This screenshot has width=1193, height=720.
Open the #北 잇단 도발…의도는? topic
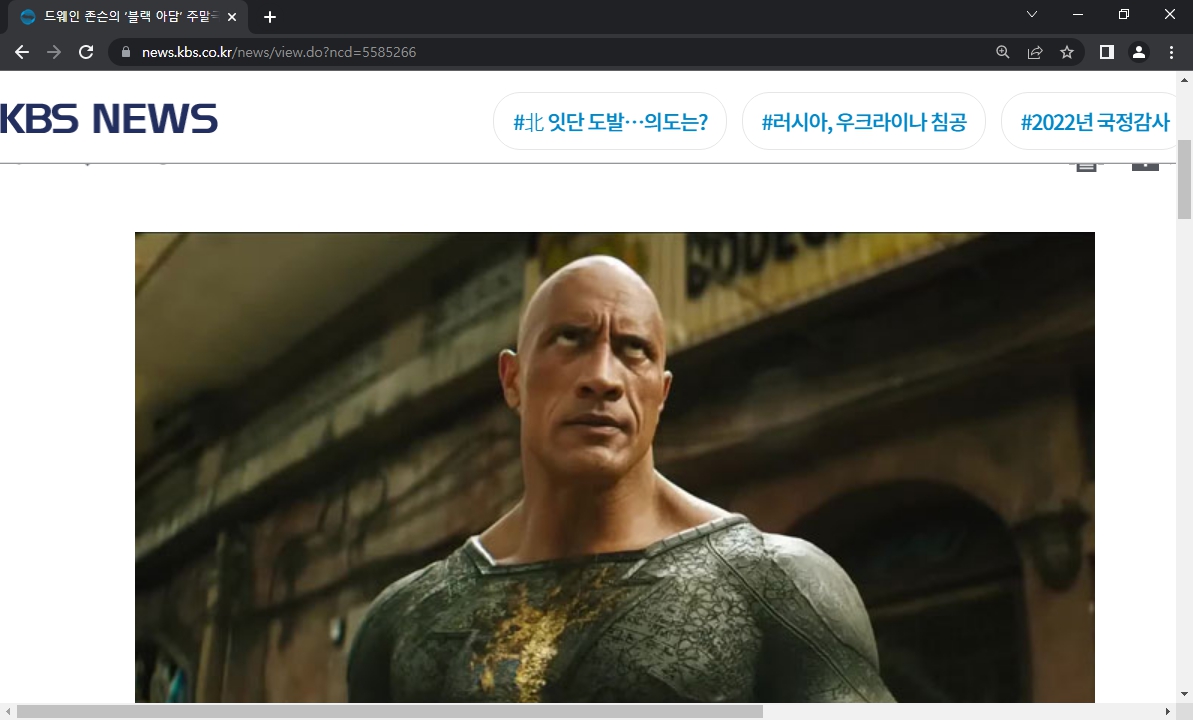tap(610, 121)
